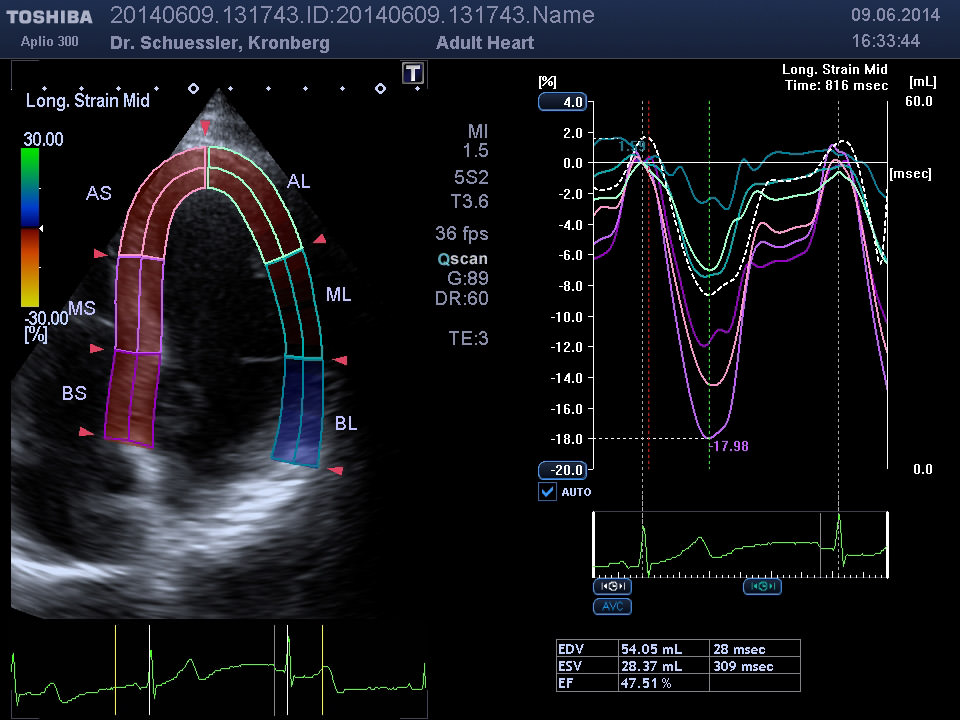Click the red arrow marker near AS segment
Screen dimensions: 960x720
(x=99, y=255)
